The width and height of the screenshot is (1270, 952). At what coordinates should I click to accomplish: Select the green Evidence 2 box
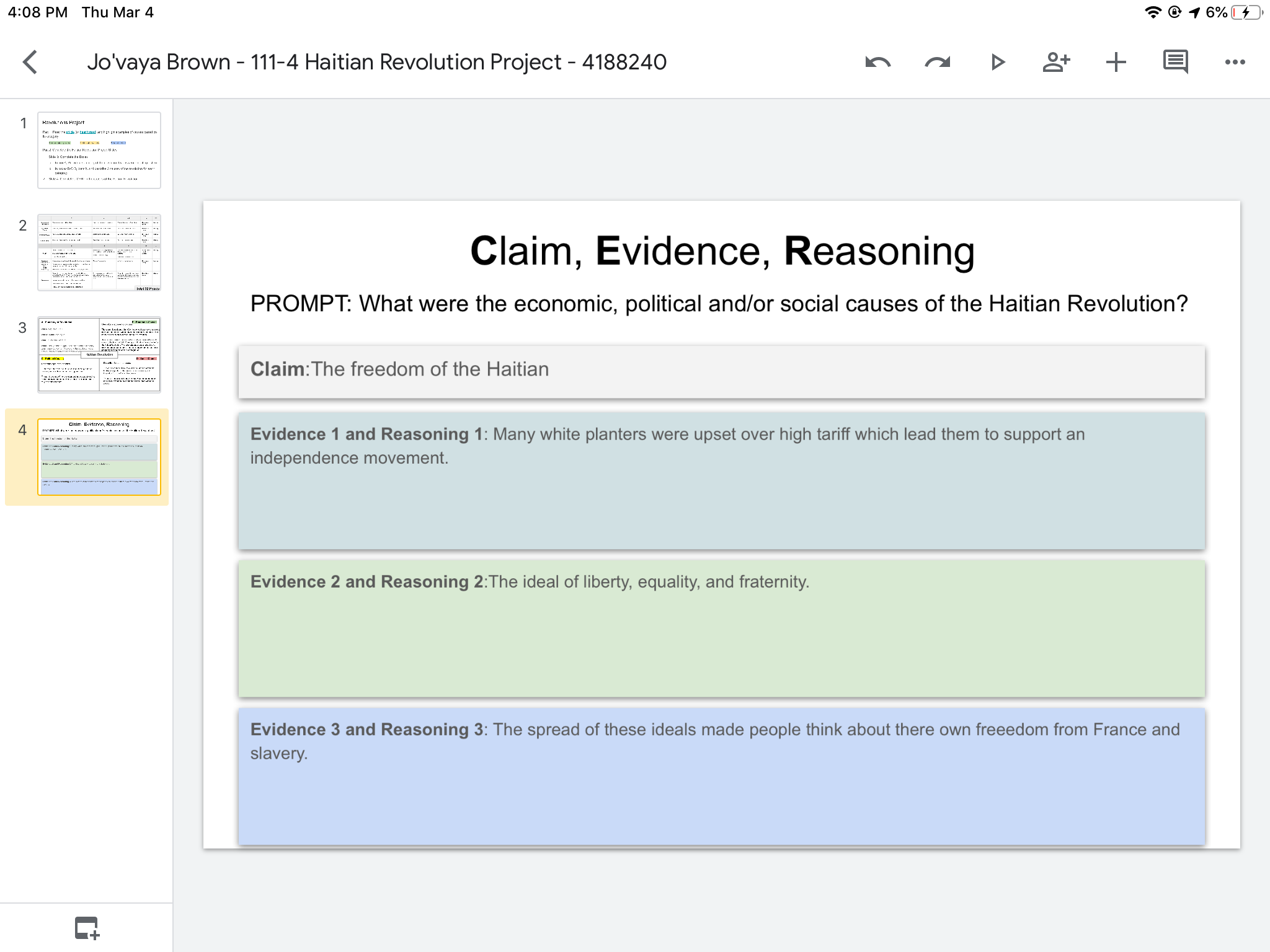721,628
